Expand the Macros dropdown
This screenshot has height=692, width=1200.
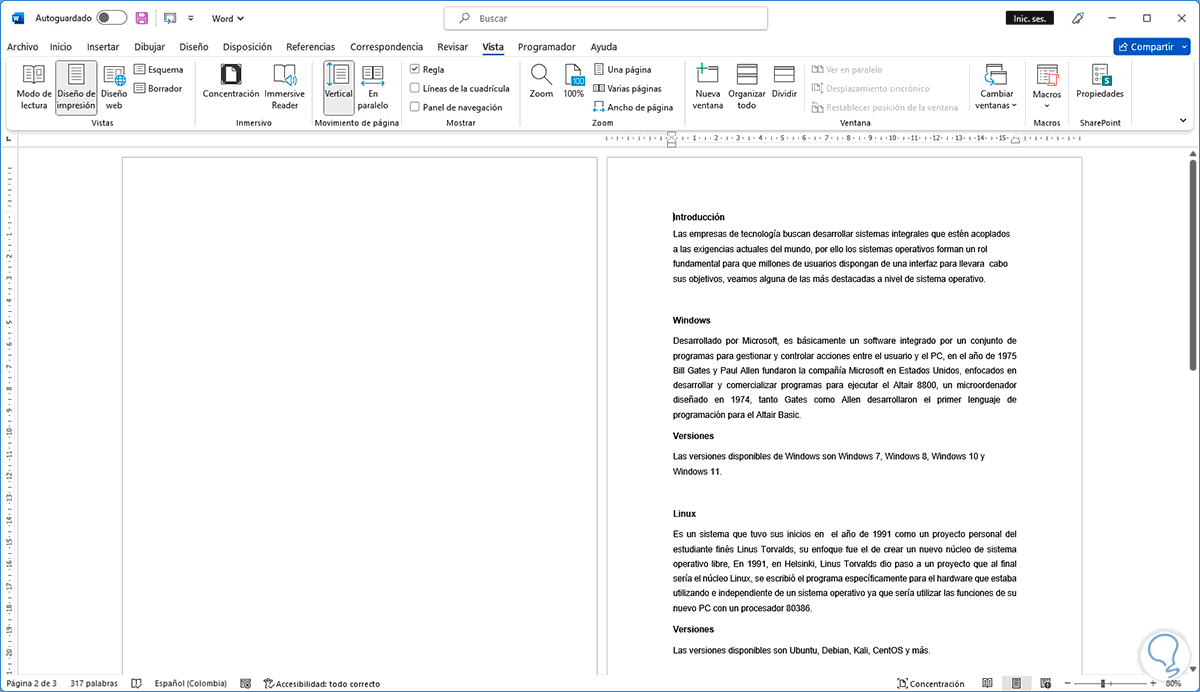click(1047, 87)
